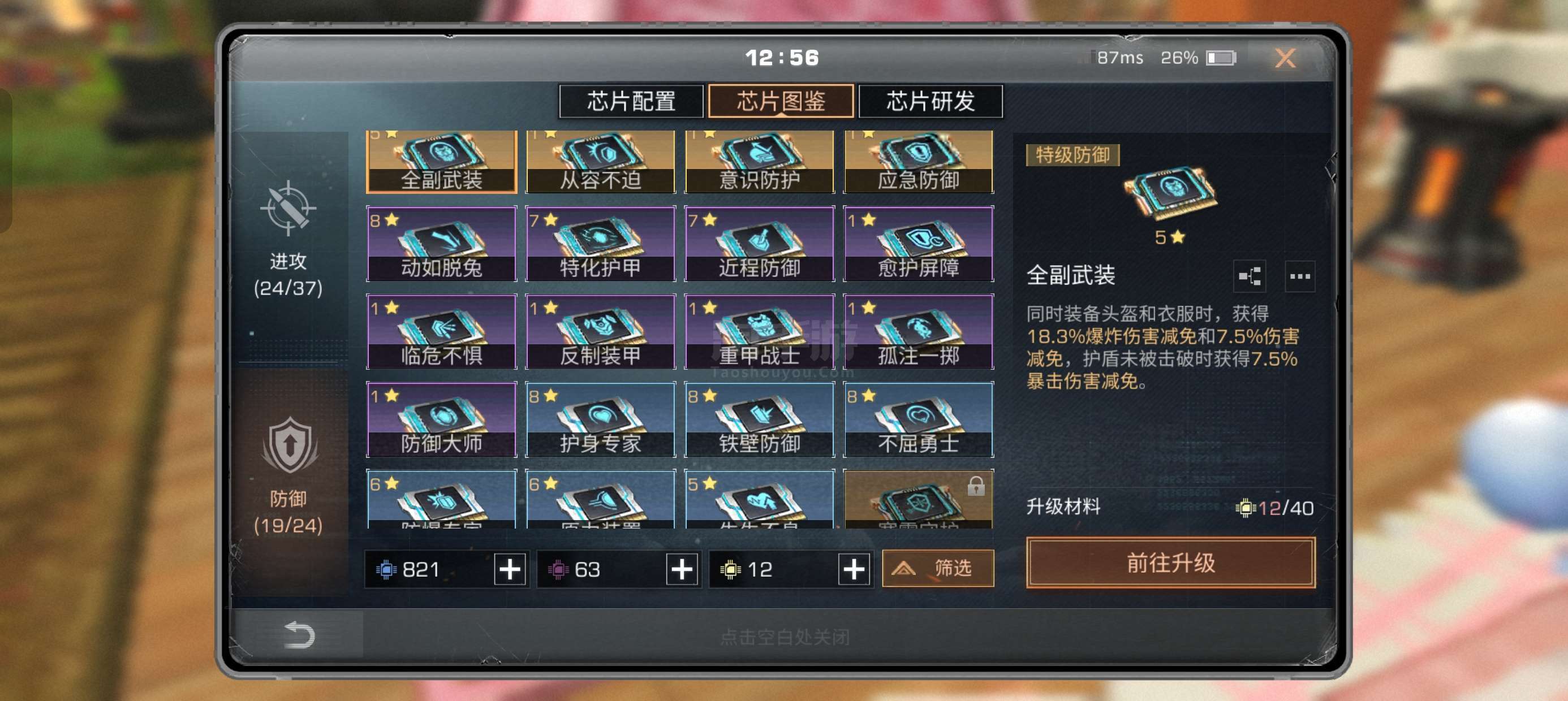
Task: Open the 芯片图鉴 tab
Action: tap(781, 101)
